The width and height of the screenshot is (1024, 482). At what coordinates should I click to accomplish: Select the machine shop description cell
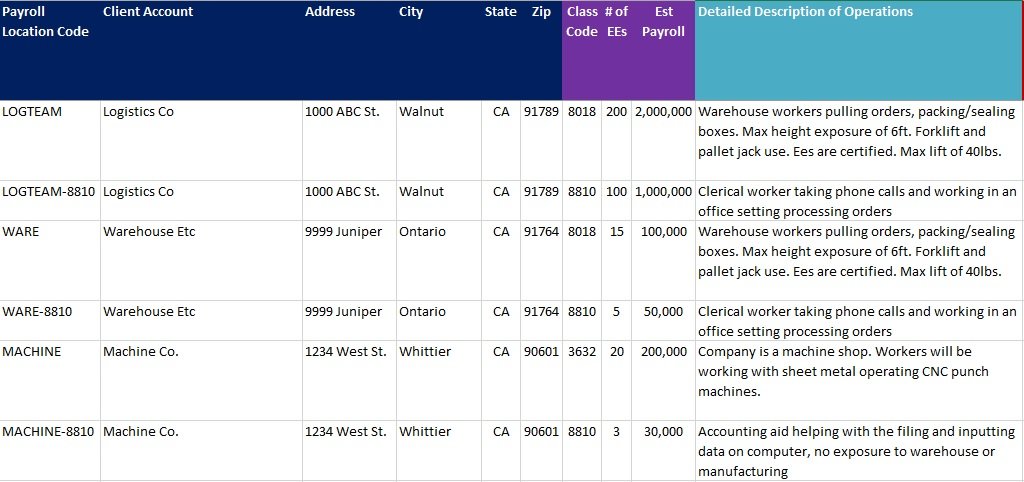(x=859, y=381)
